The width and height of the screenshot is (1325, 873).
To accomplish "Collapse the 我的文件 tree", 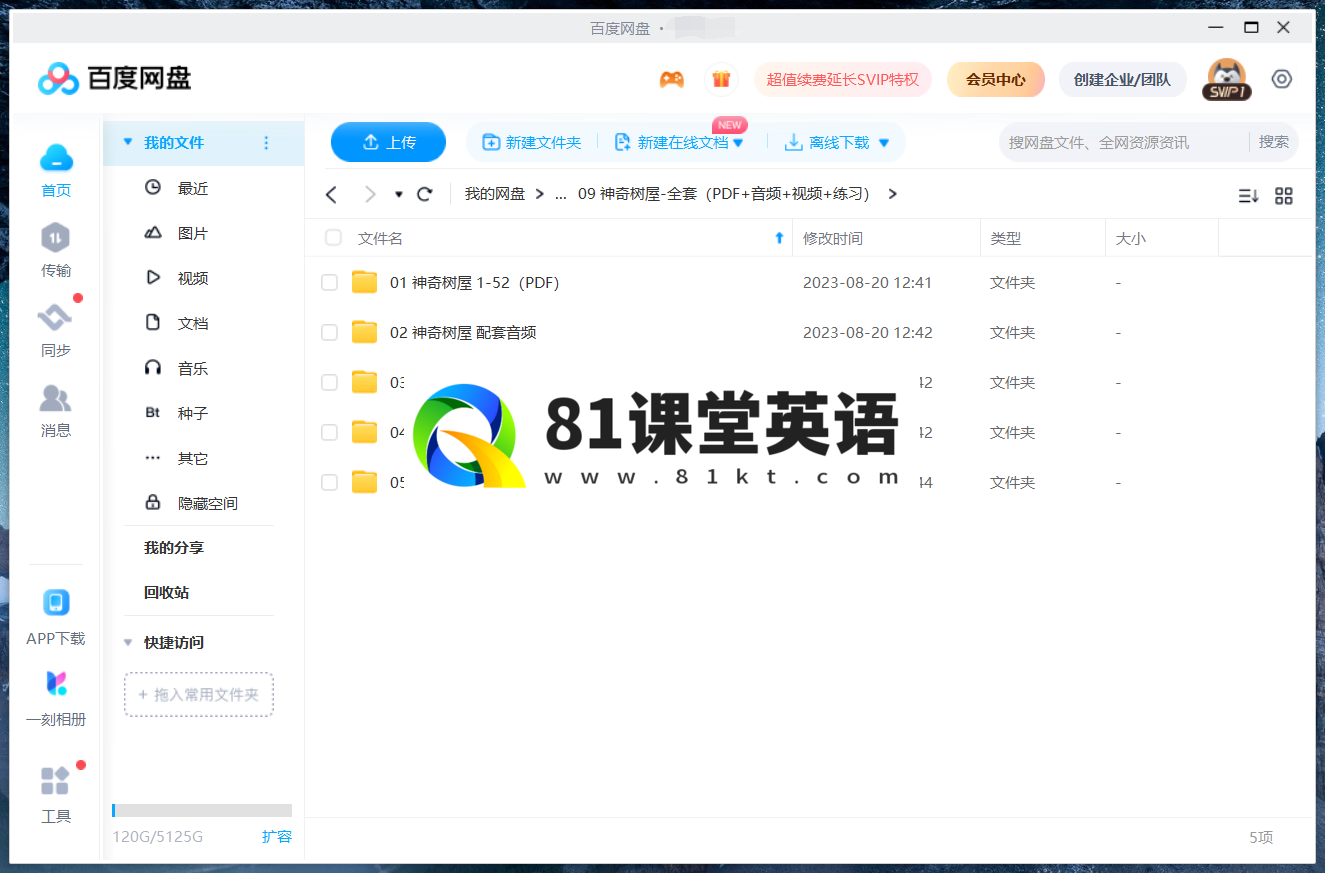I will 127,143.
